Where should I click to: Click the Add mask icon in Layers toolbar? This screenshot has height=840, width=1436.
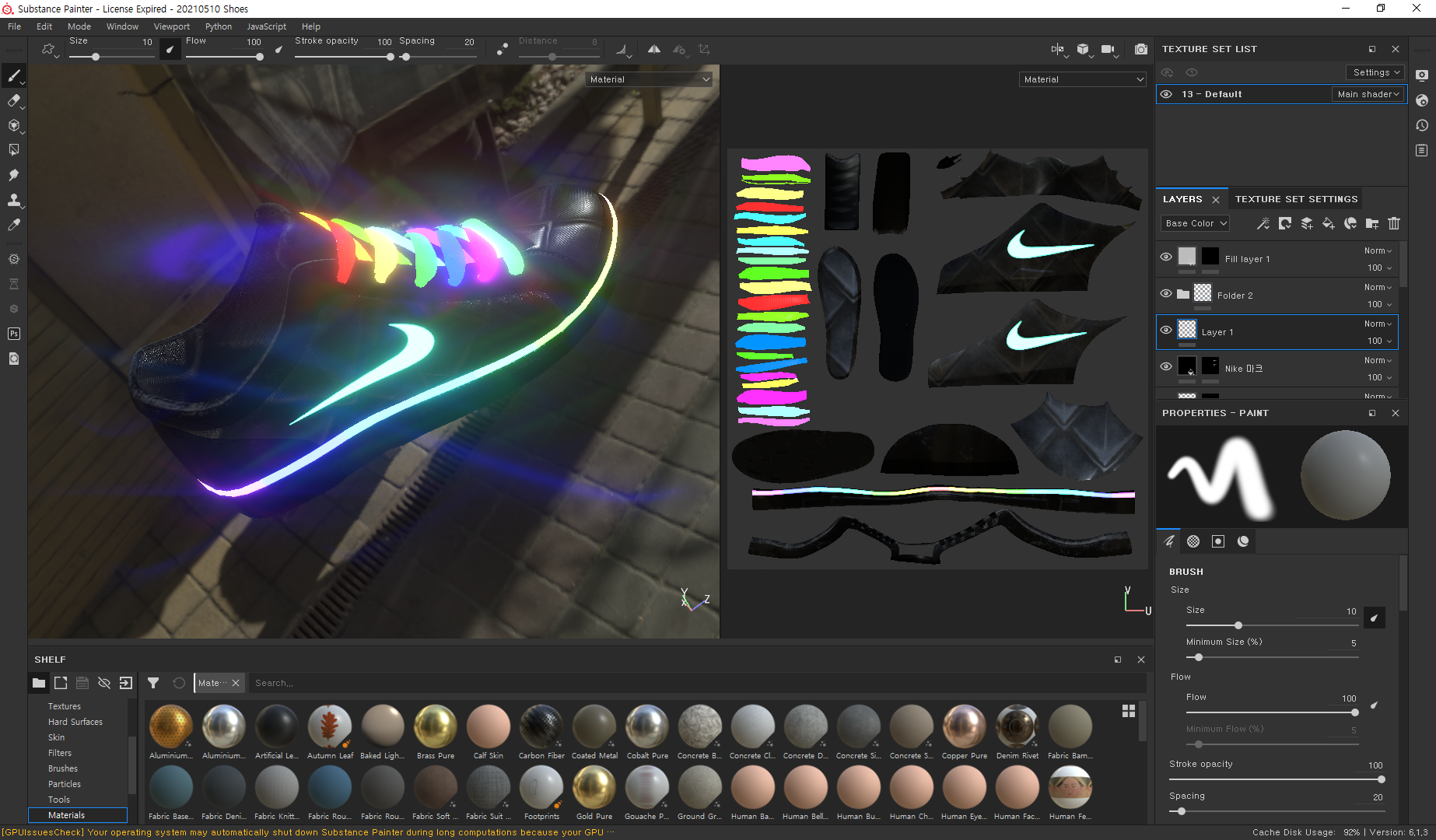[1285, 223]
